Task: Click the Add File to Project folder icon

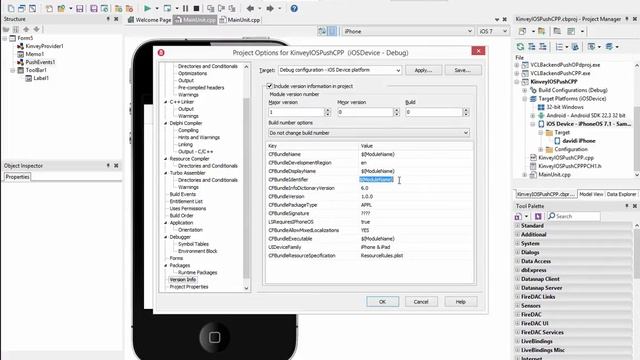Action: tap(118, 8)
